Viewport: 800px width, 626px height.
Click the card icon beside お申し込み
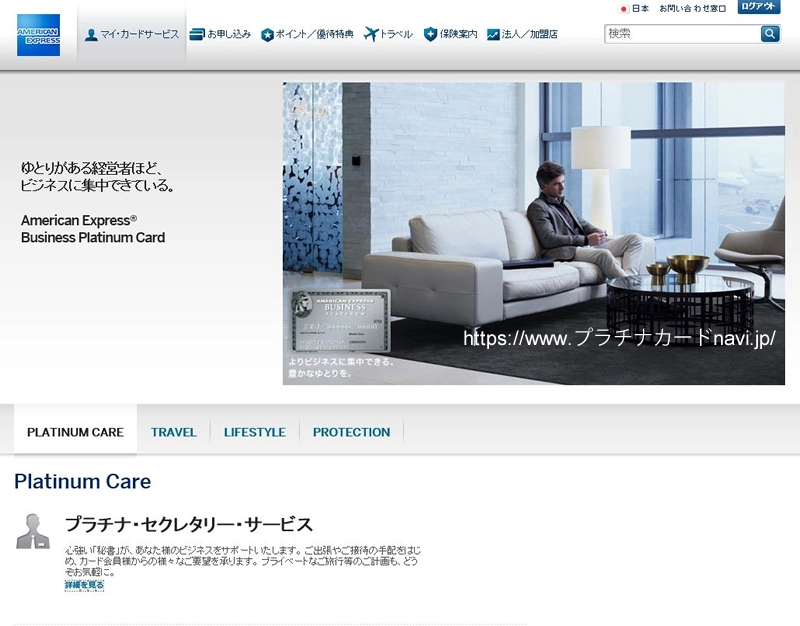197,35
